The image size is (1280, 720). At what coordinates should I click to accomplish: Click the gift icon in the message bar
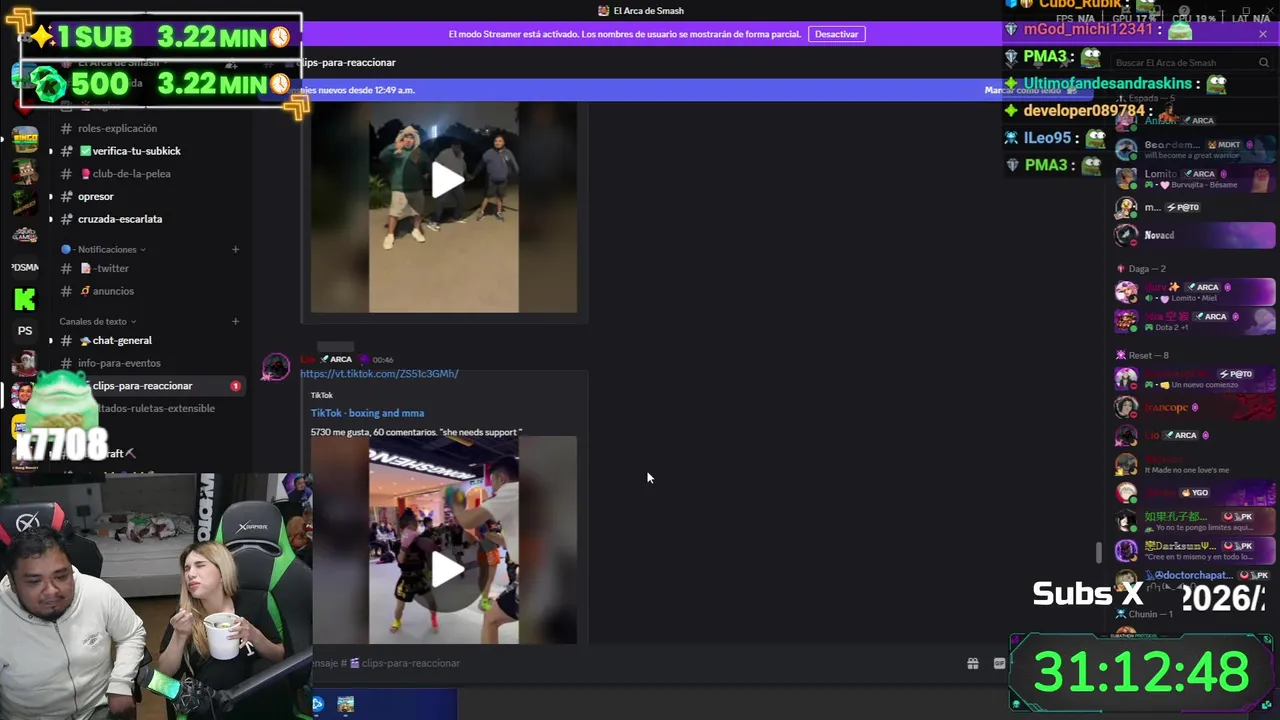(972, 663)
